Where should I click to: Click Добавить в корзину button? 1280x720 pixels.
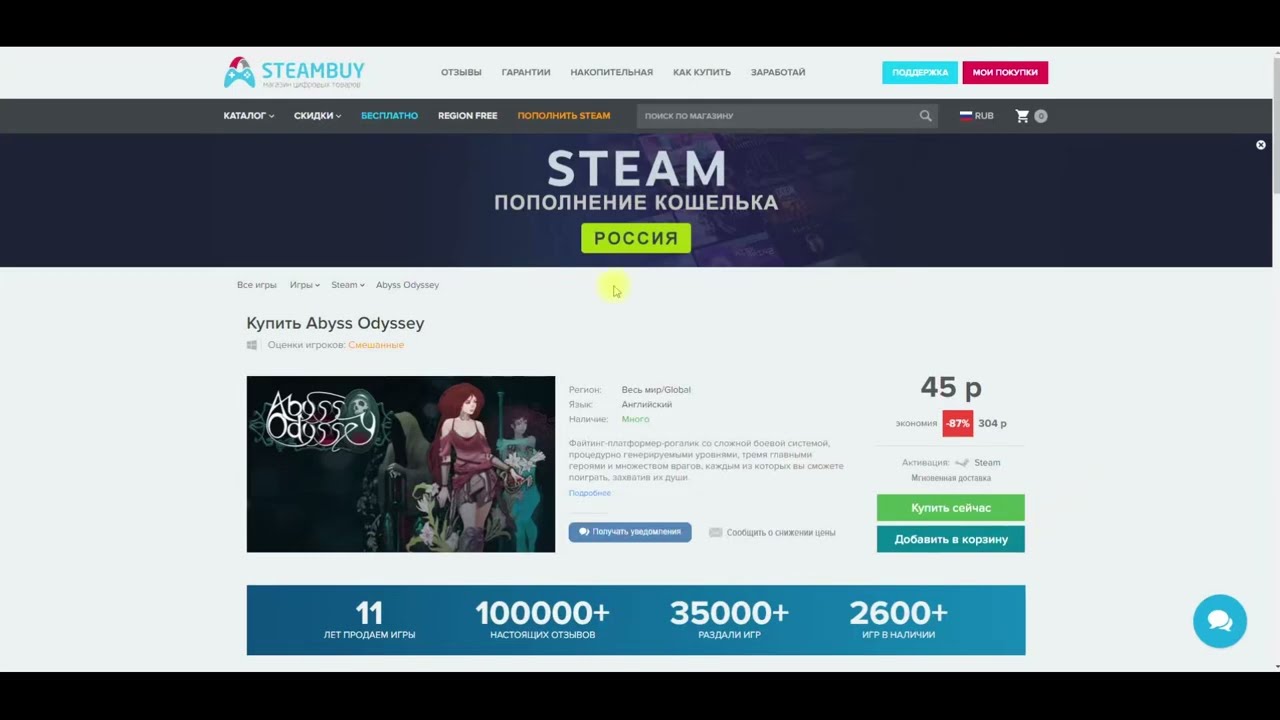pos(951,539)
